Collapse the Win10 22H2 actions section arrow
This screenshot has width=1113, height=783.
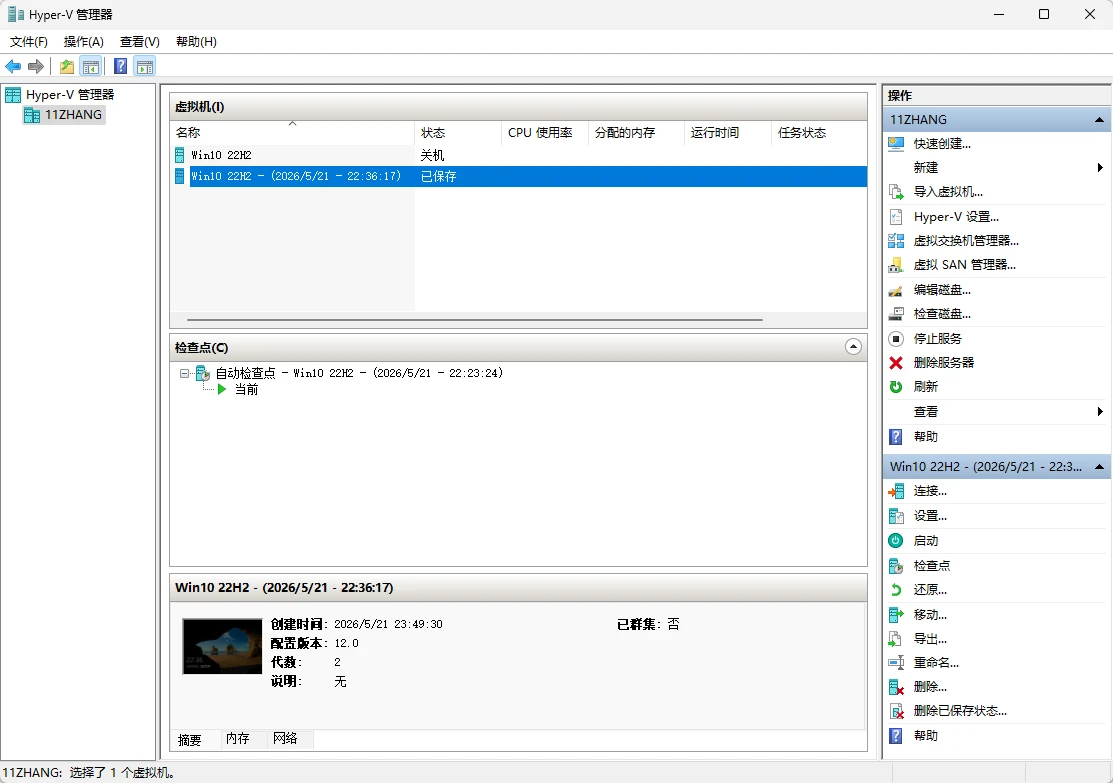(x=1099, y=467)
